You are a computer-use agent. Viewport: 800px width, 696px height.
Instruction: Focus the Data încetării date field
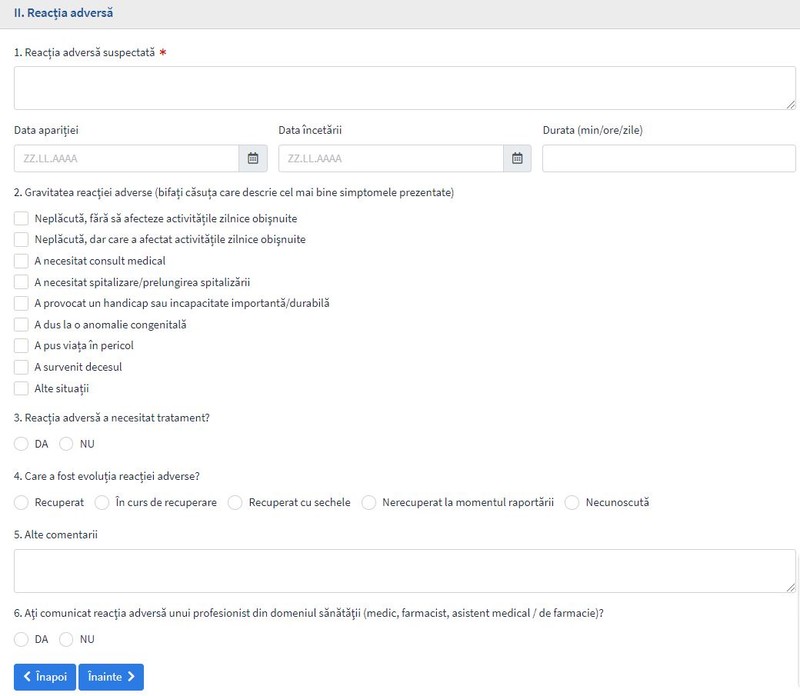[391, 158]
